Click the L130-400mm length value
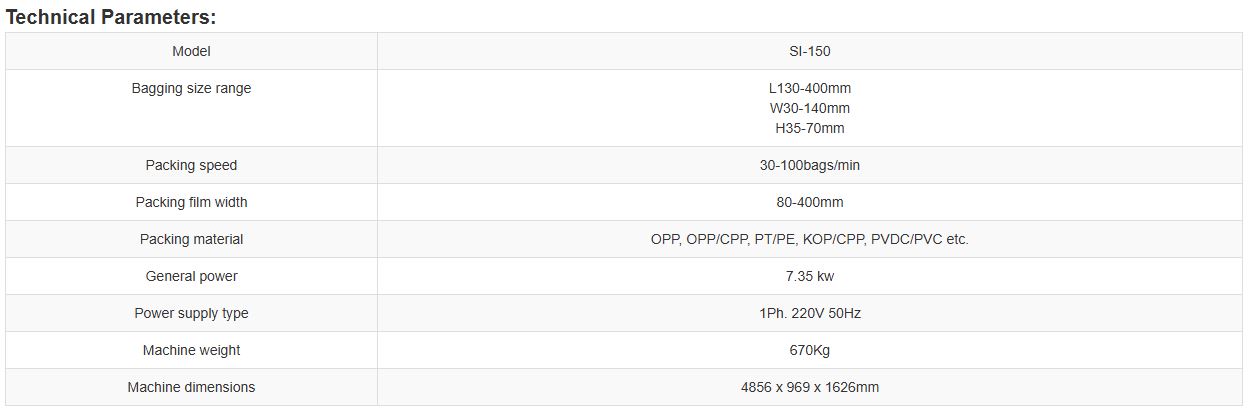The height and width of the screenshot is (414, 1252). 809,88
